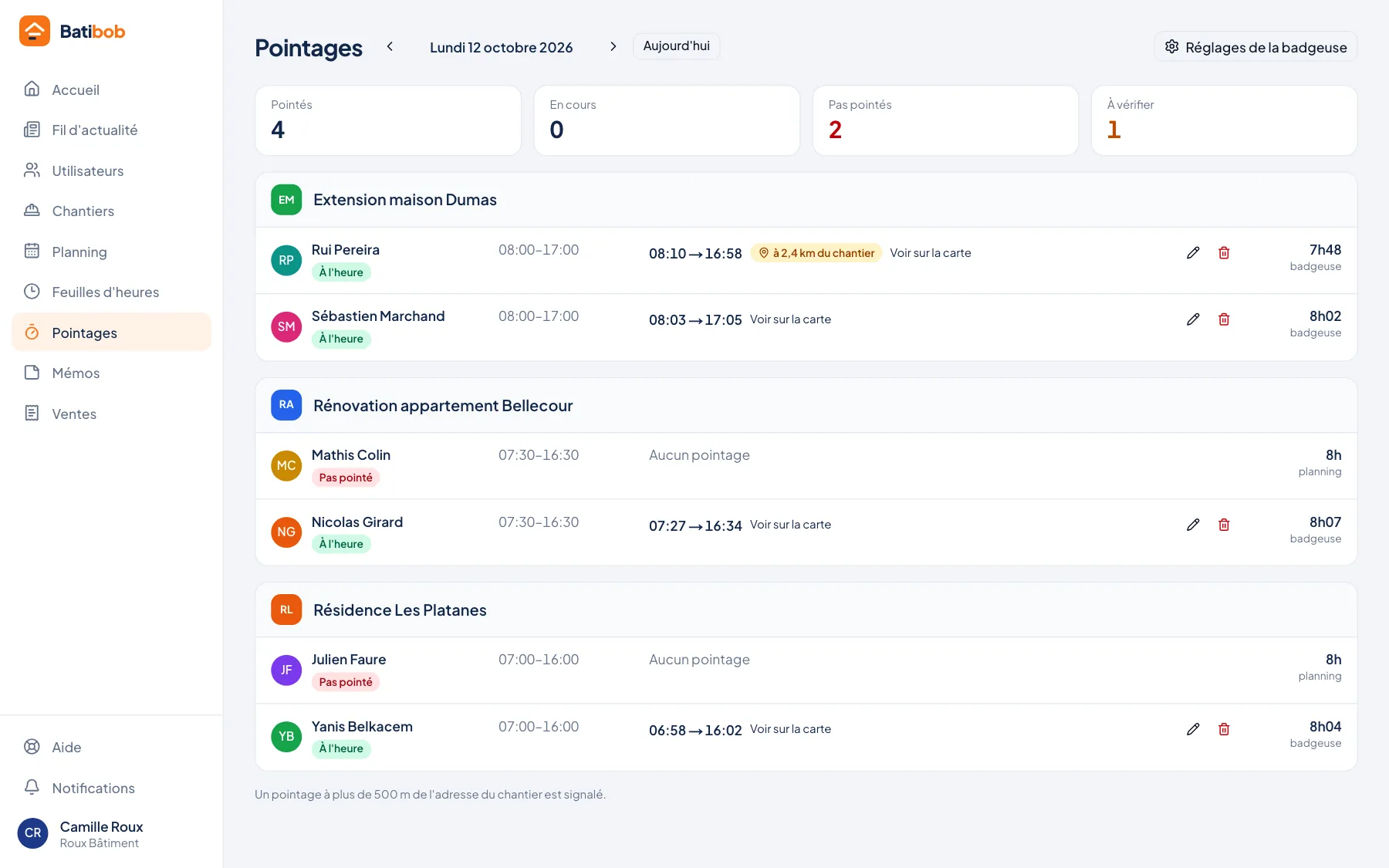Click Mathis Colin's MC avatar
Image resolution: width=1389 pixels, height=868 pixels.
point(286,465)
